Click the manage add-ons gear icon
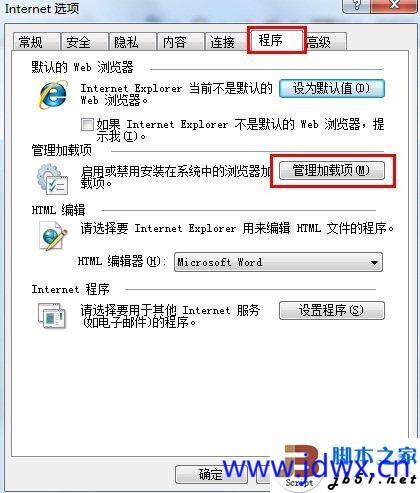 tap(52, 179)
